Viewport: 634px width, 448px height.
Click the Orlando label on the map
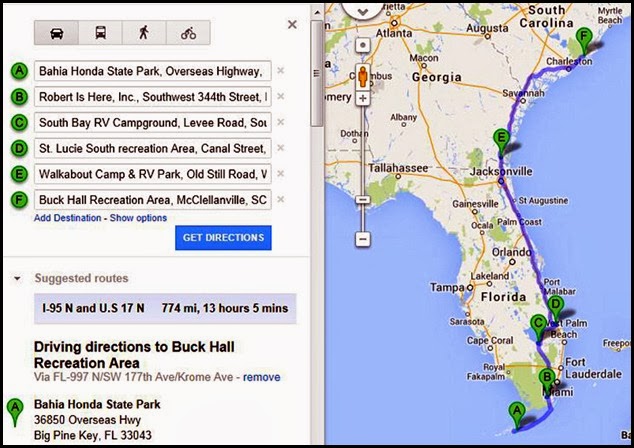tap(511, 252)
